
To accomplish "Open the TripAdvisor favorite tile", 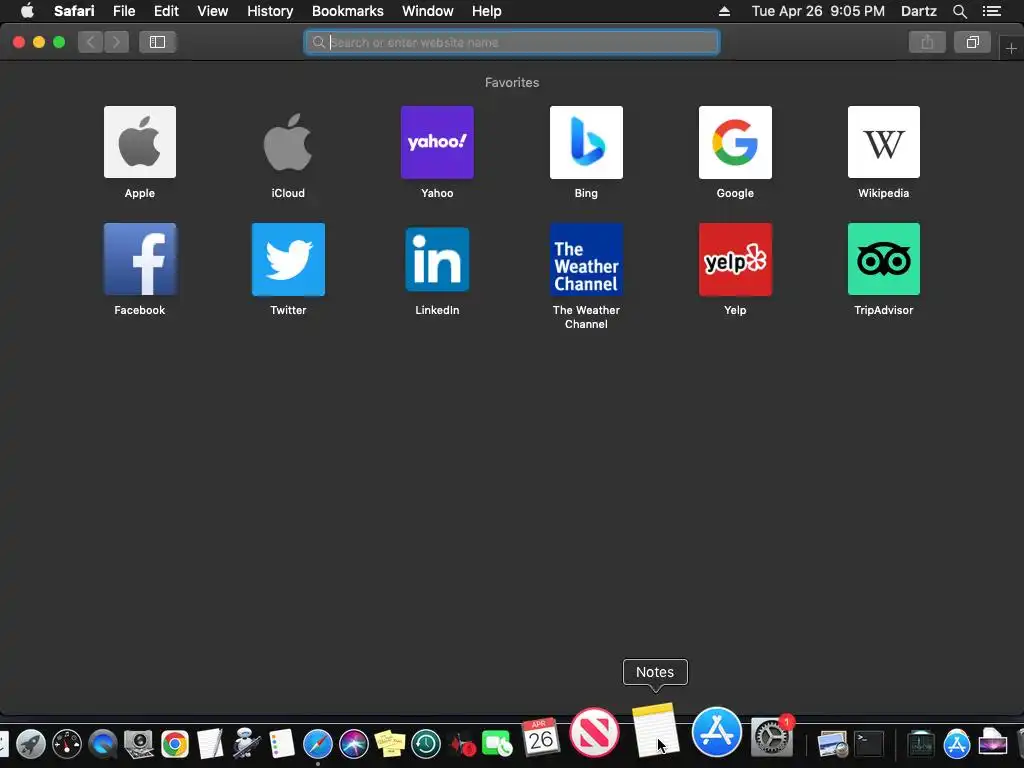I will coord(884,259).
